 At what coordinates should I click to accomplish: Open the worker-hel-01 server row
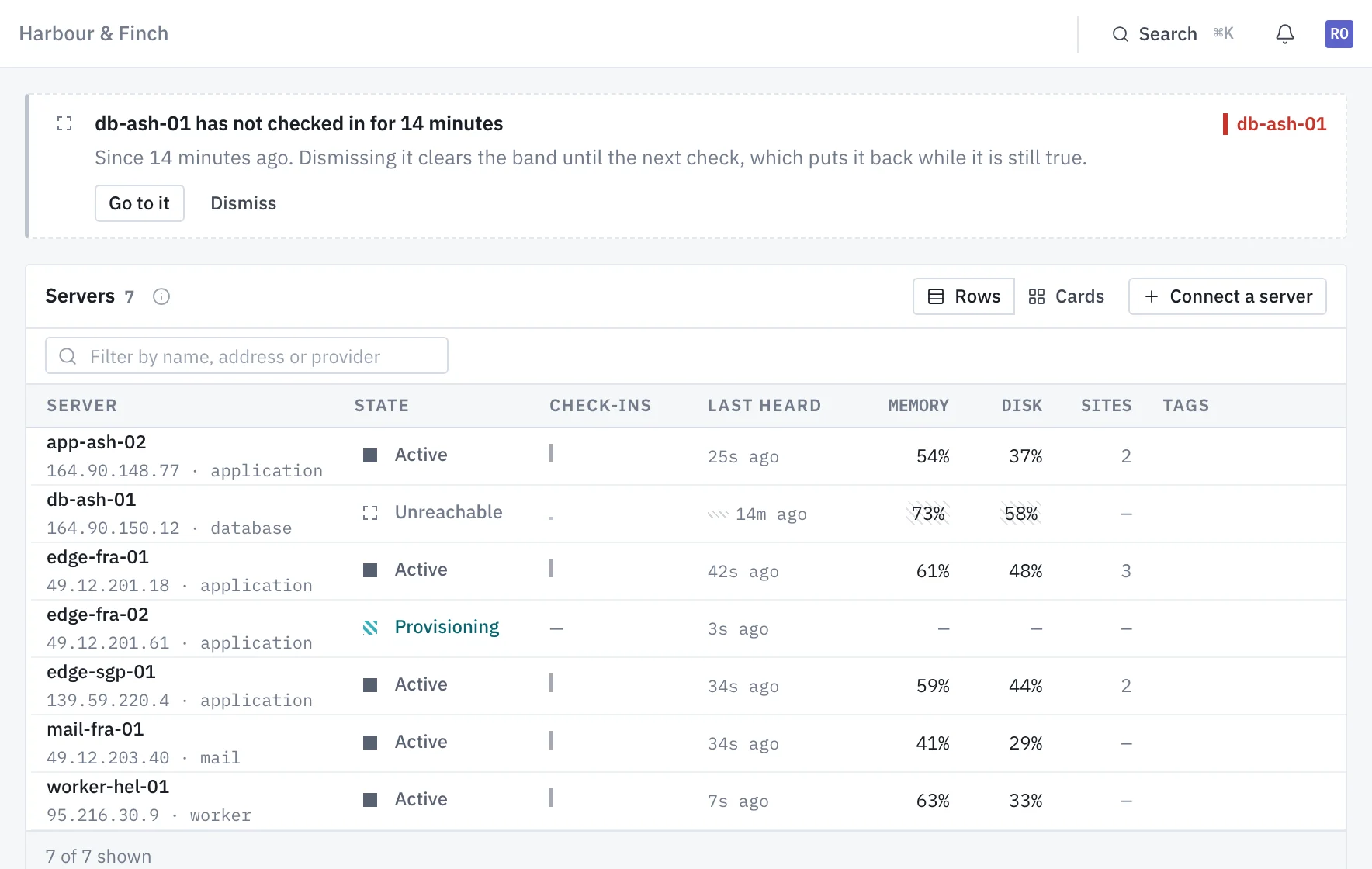click(x=686, y=801)
